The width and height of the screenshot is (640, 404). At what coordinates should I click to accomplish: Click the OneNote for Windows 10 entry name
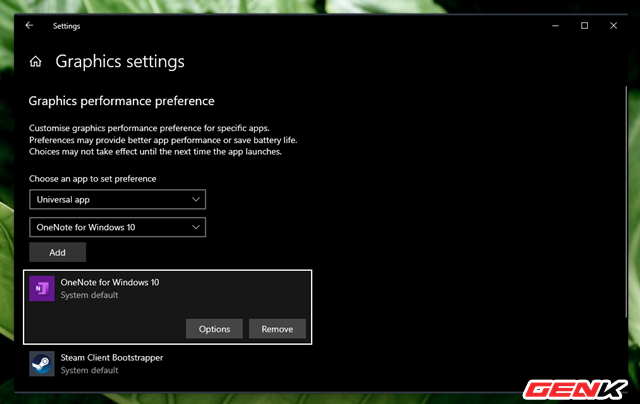point(109,282)
